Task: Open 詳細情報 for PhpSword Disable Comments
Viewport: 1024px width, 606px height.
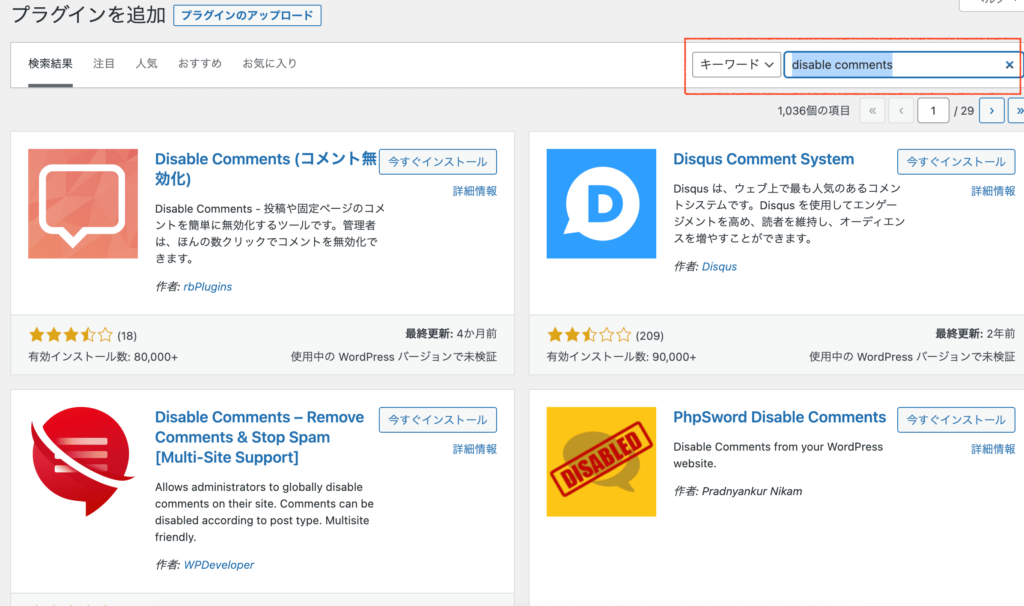Action: coord(993,449)
